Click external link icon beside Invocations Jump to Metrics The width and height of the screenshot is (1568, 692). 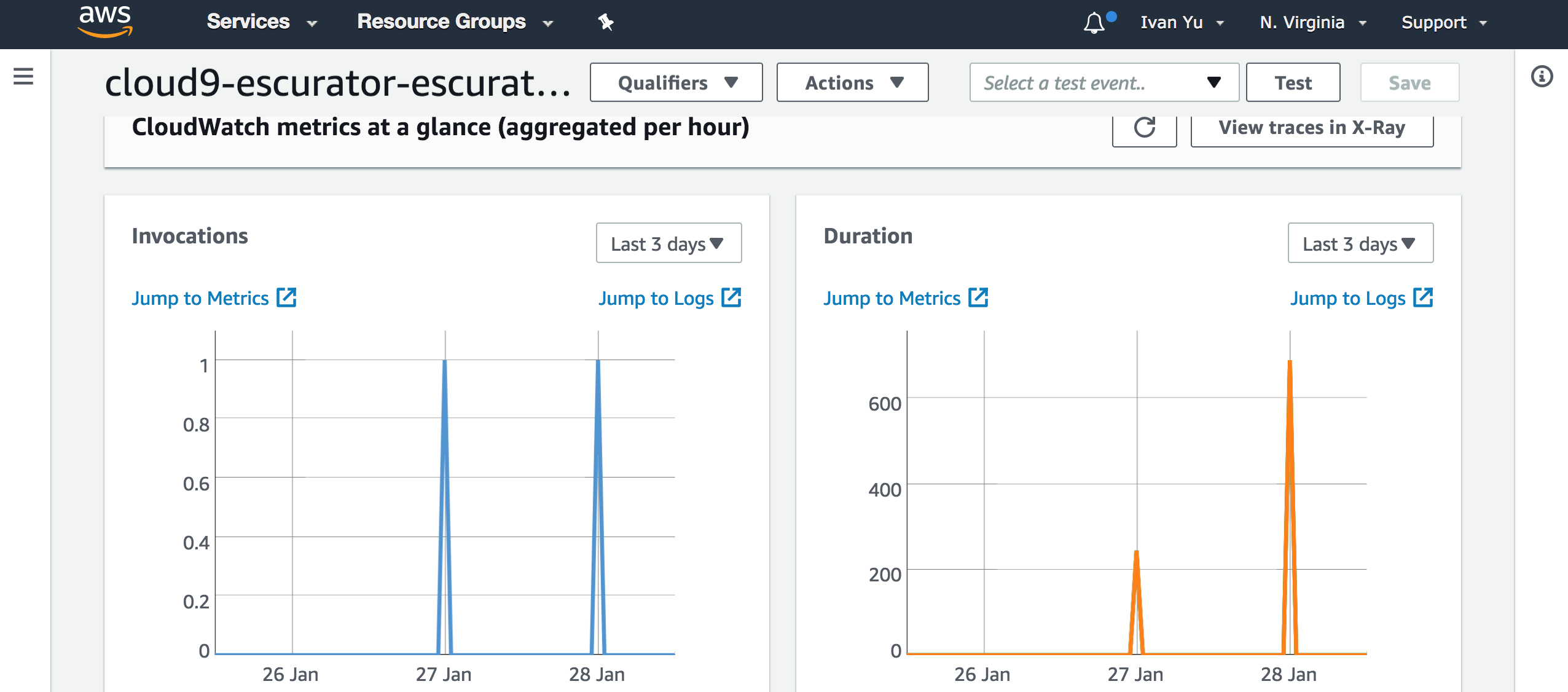(x=286, y=297)
